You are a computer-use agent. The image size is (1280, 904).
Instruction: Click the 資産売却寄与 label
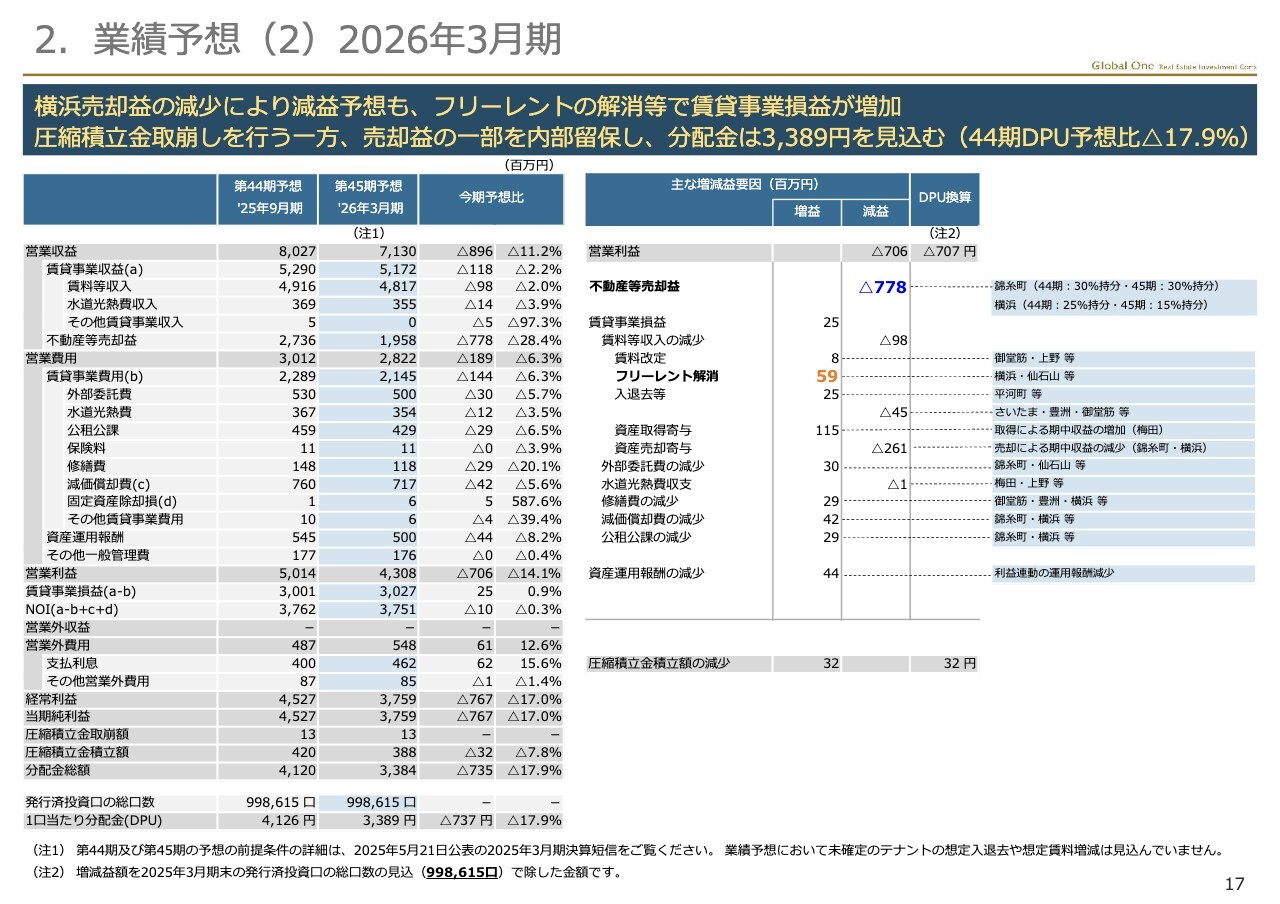tap(653, 448)
